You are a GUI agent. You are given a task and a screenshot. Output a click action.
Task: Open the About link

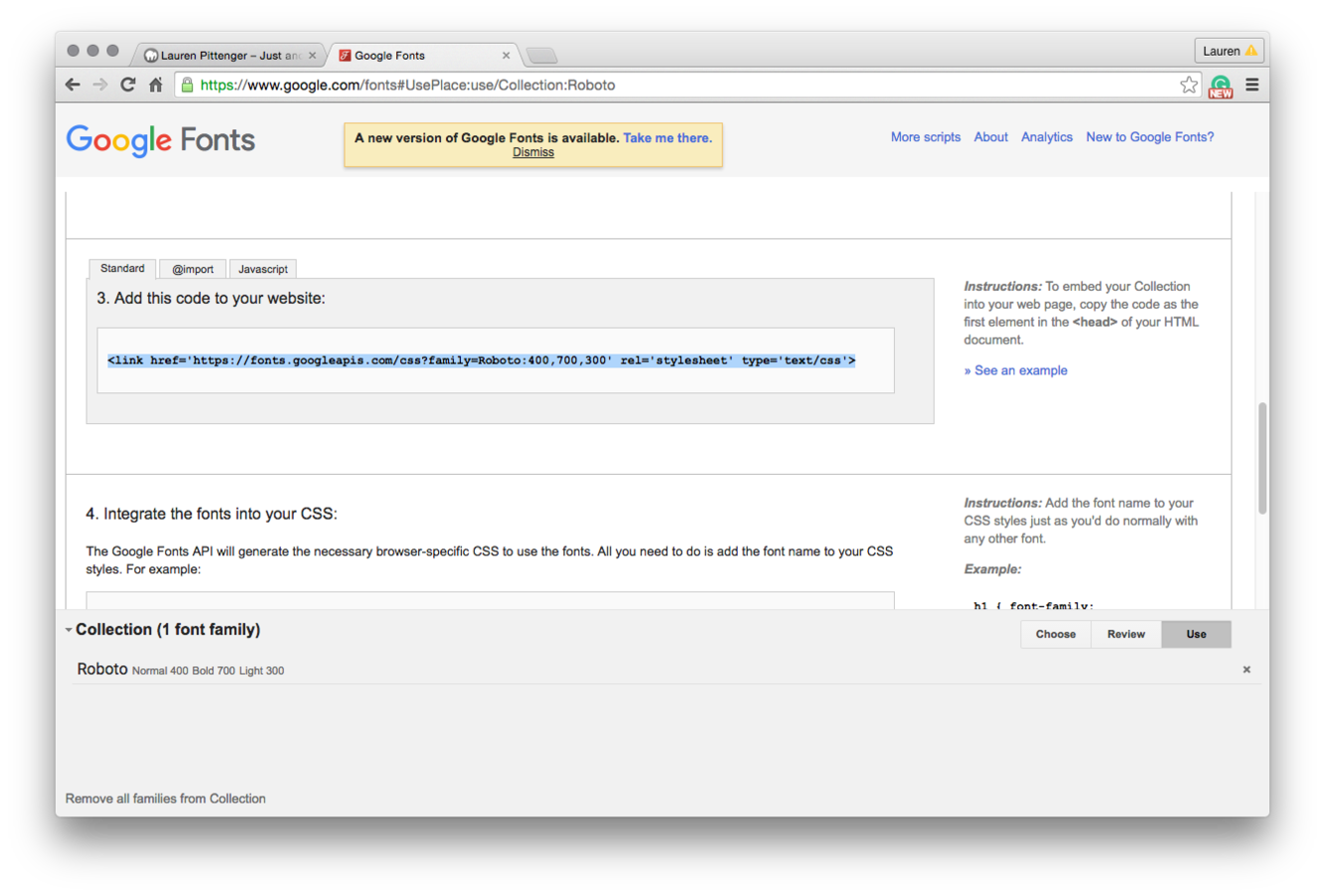click(991, 137)
